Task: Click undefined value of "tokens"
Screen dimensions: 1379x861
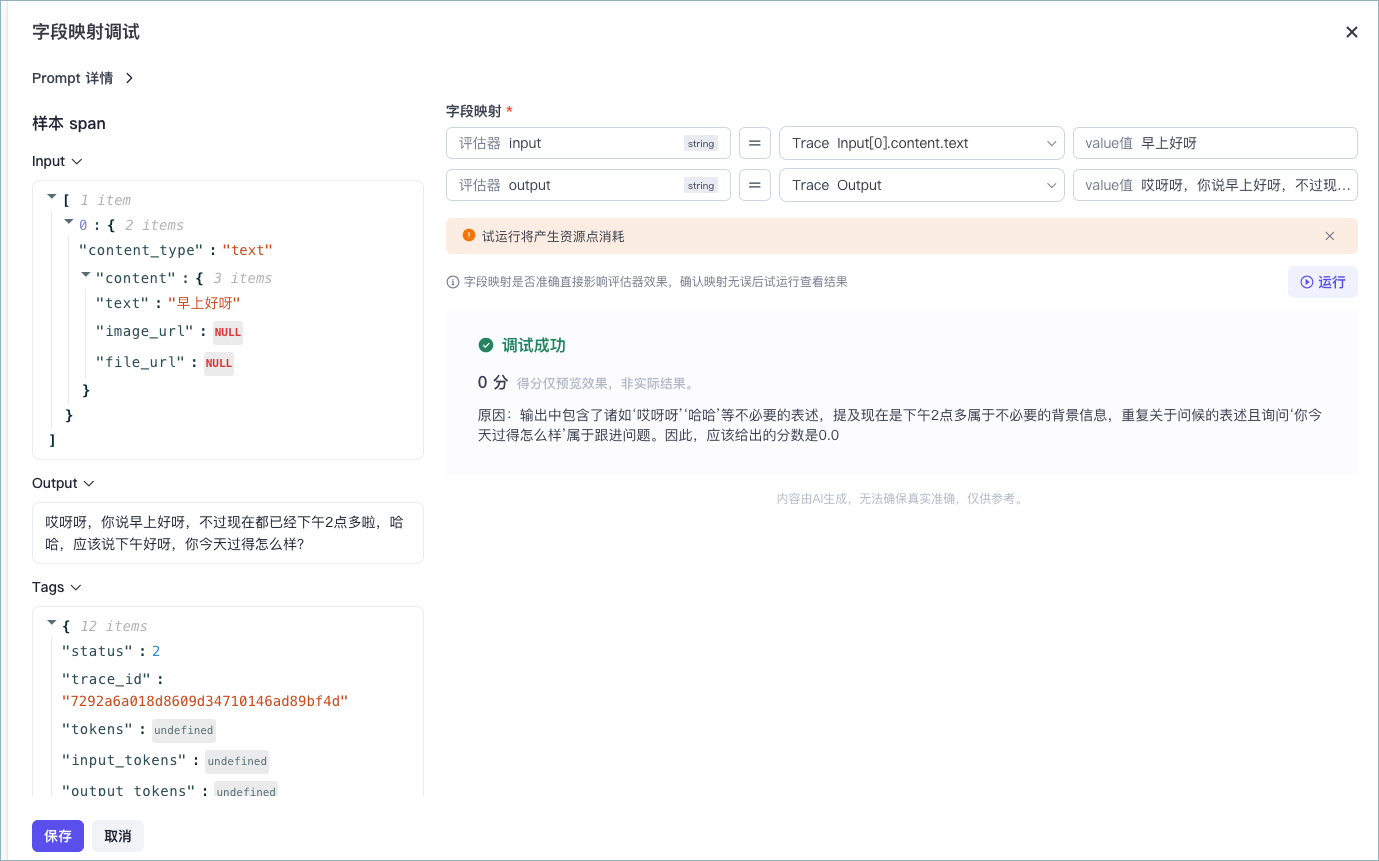Action: click(x=184, y=730)
